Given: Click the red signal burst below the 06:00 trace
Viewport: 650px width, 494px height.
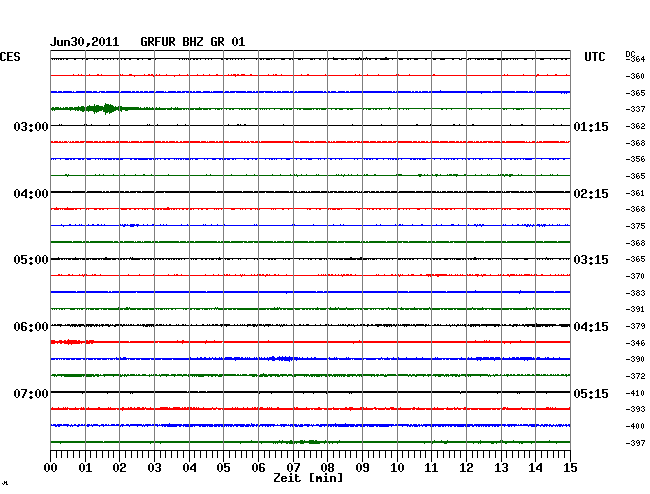Looking at the screenshot, I should (x=73, y=342).
